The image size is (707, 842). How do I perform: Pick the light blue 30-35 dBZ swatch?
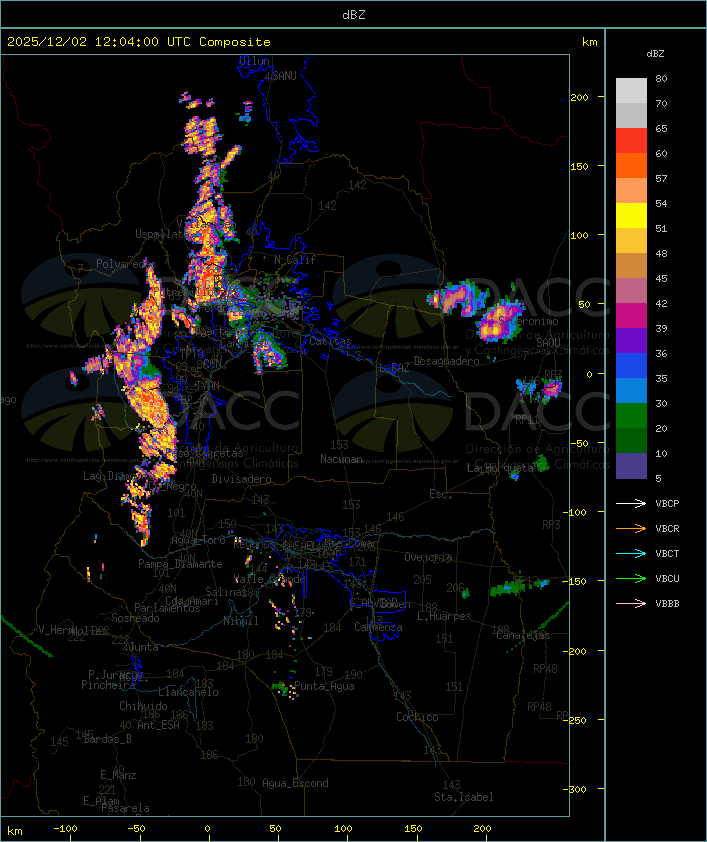[631, 390]
